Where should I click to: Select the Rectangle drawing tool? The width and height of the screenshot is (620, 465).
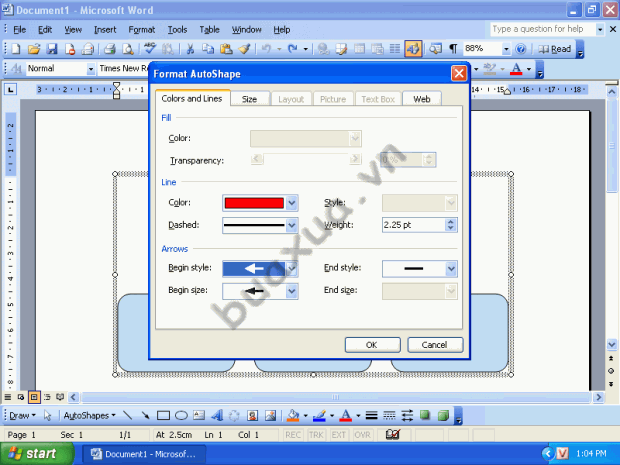(163, 415)
